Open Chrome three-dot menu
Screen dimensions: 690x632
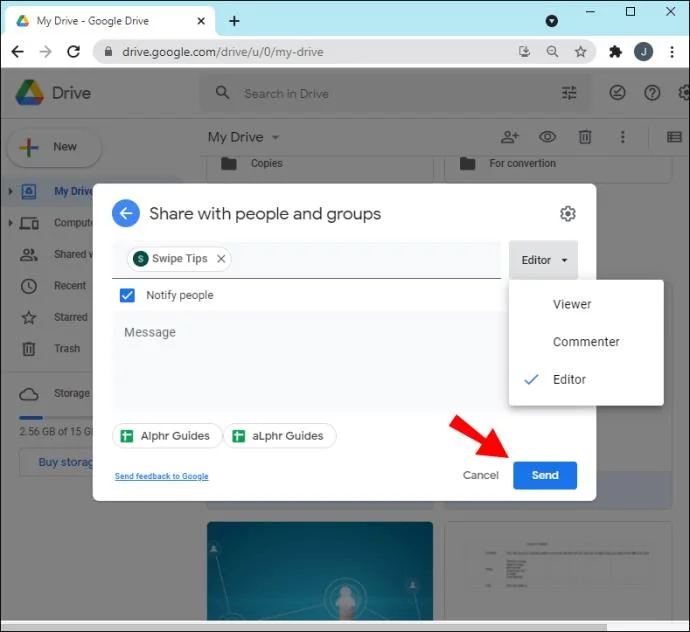(x=672, y=52)
